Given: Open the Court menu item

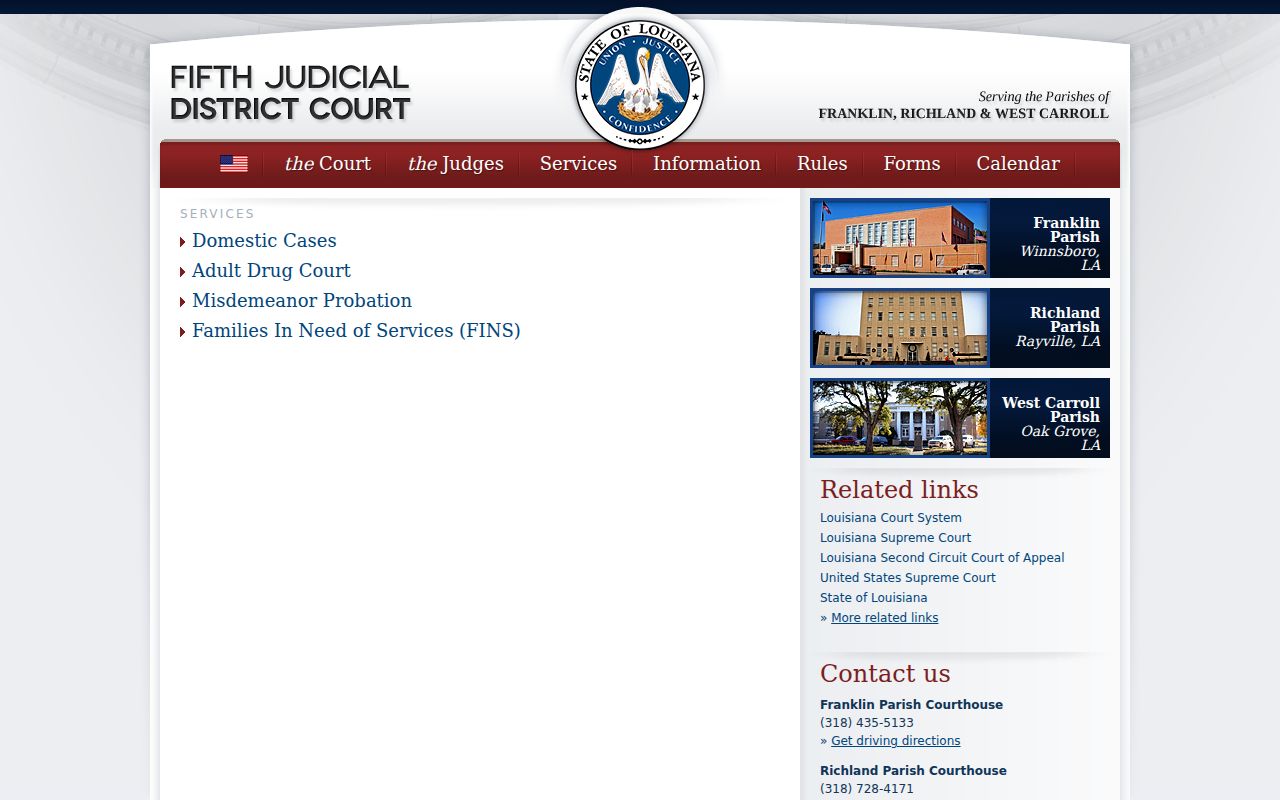Looking at the screenshot, I should point(327,164).
